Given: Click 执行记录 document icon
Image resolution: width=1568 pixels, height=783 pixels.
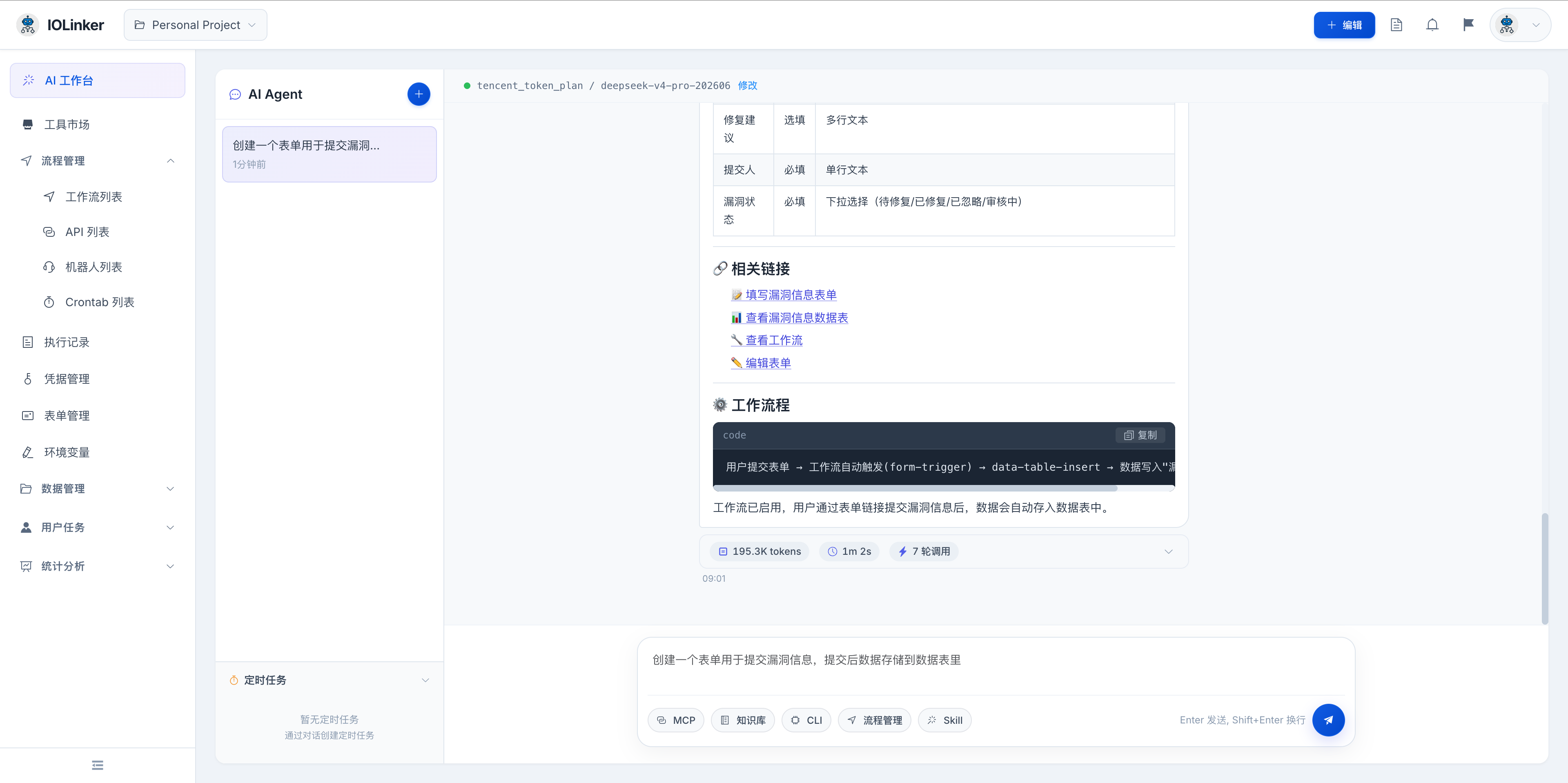Looking at the screenshot, I should point(27,342).
